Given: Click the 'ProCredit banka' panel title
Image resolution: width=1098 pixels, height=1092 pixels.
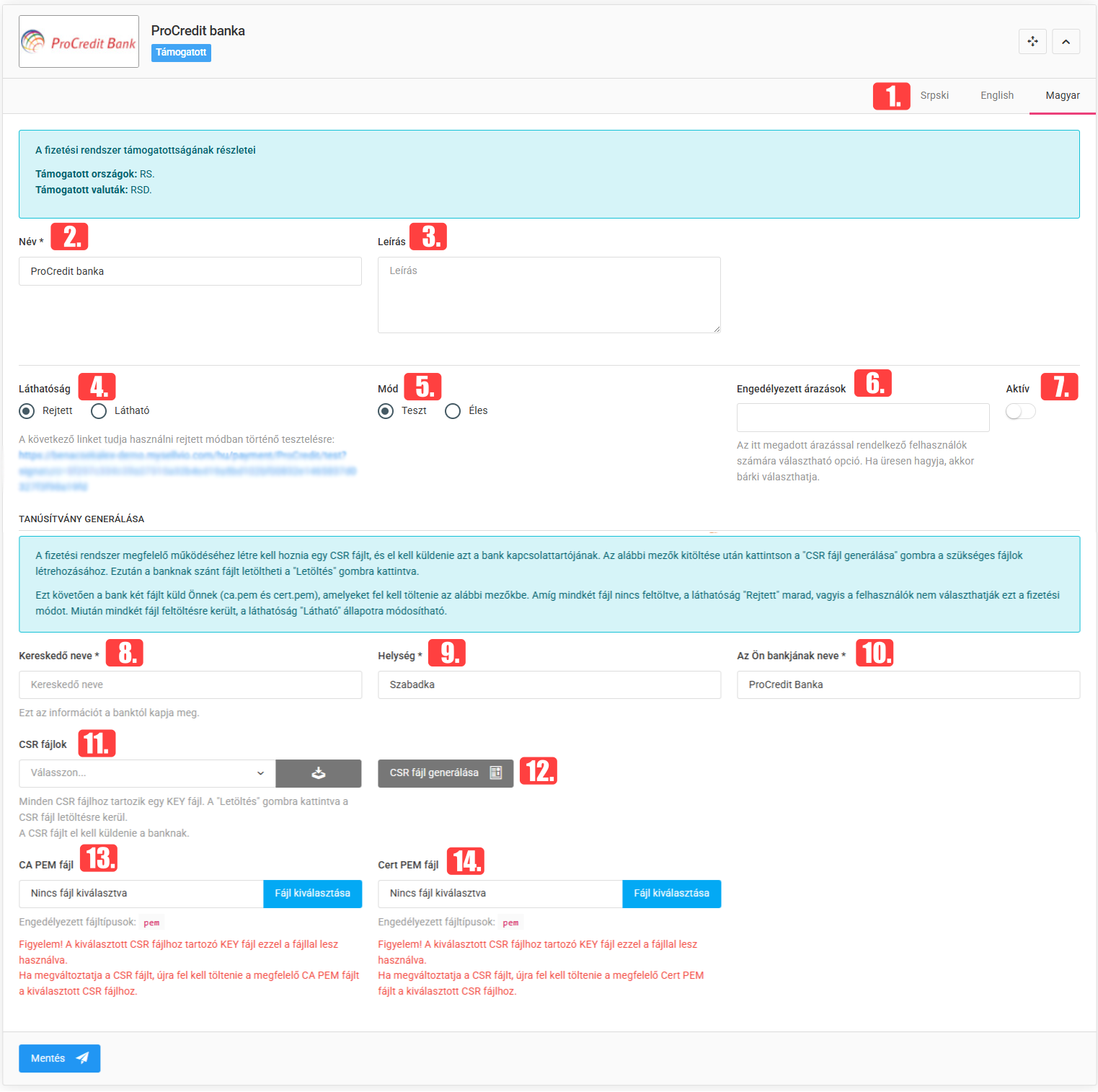Looking at the screenshot, I should (x=198, y=31).
